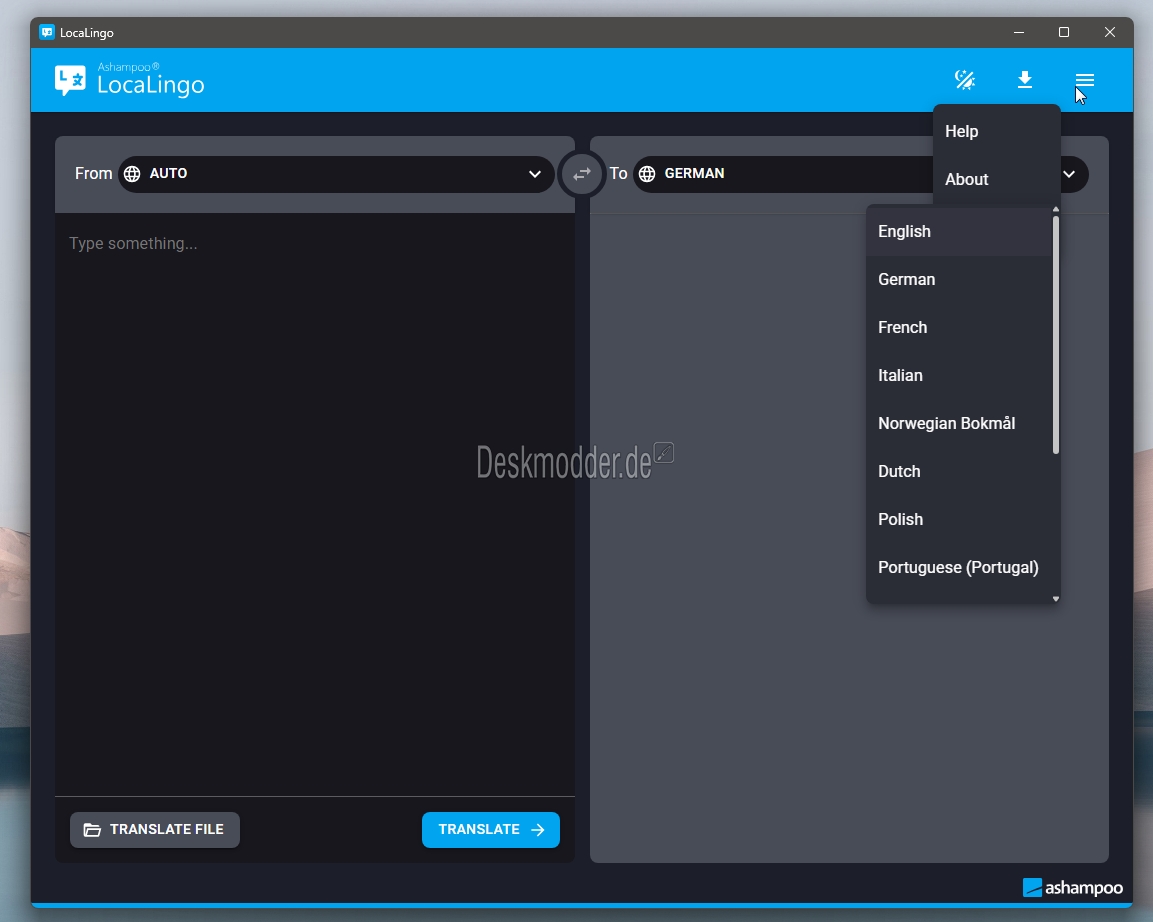This screenshot has height=922, width=1153.
Task: Choose French in the language list
Action: coord(959,327)
